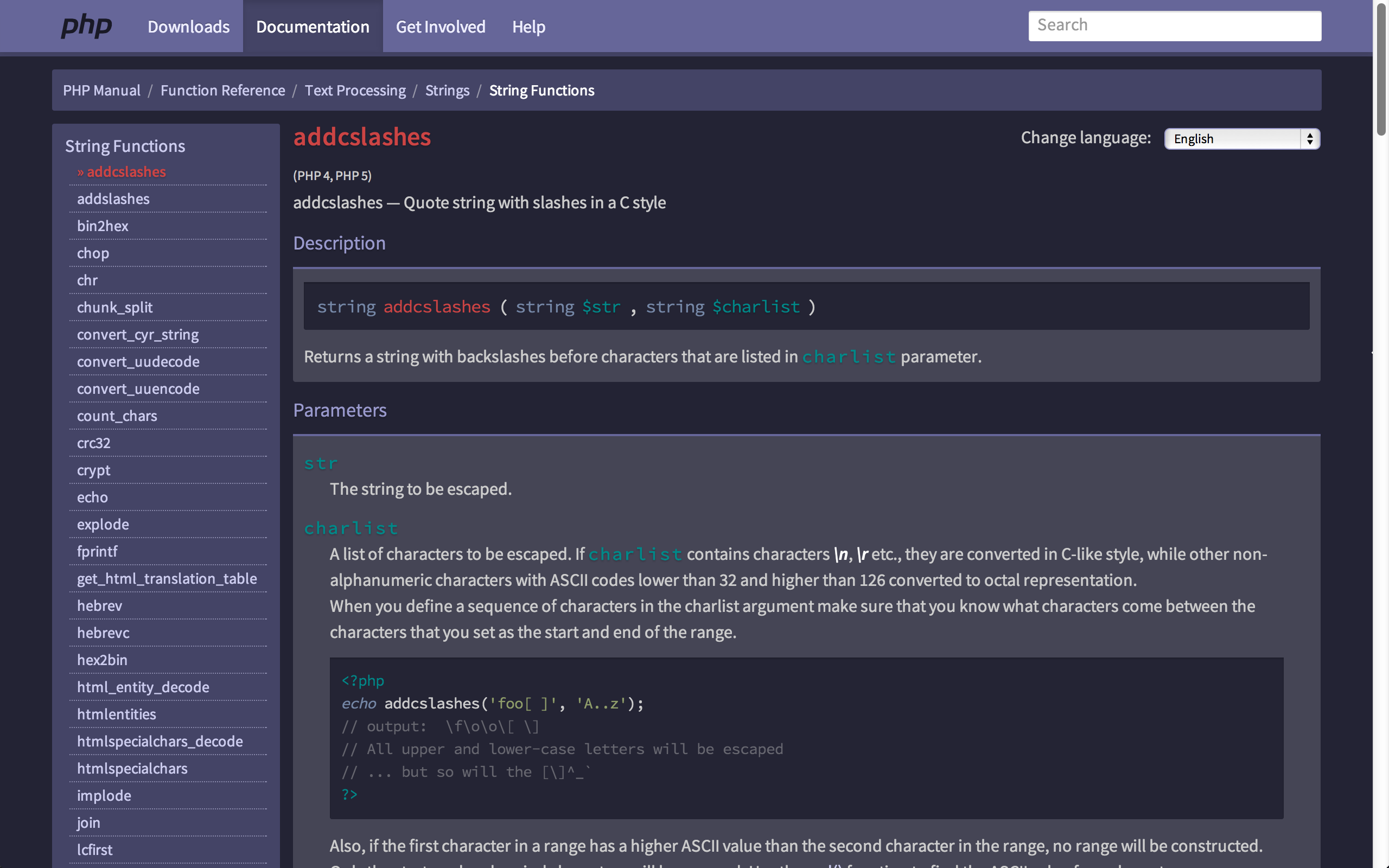Click the page vertical scrollbar thumb

1381,69
